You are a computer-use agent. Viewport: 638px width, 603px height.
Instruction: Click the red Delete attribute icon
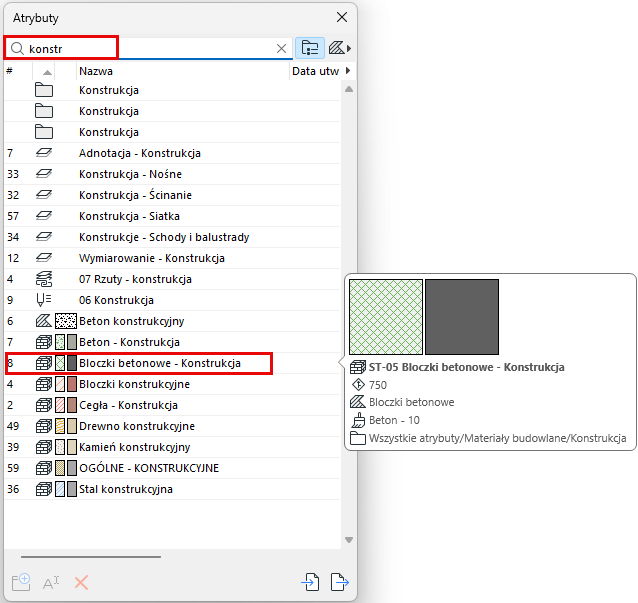click(81, 583)
